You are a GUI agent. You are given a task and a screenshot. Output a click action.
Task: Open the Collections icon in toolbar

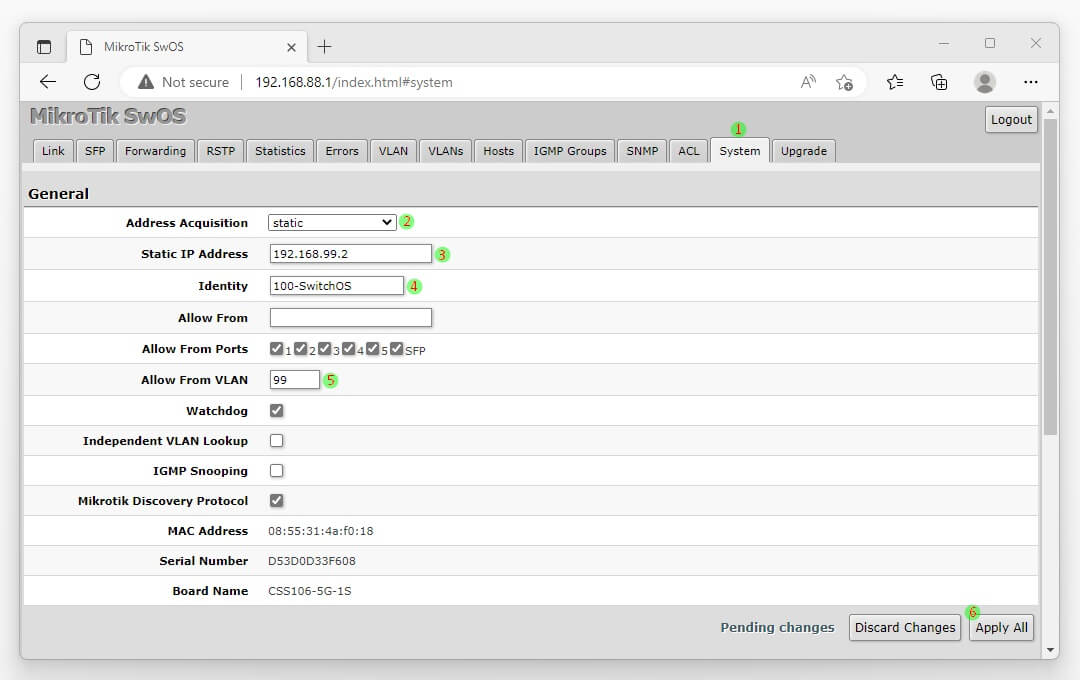pos(939,82)
